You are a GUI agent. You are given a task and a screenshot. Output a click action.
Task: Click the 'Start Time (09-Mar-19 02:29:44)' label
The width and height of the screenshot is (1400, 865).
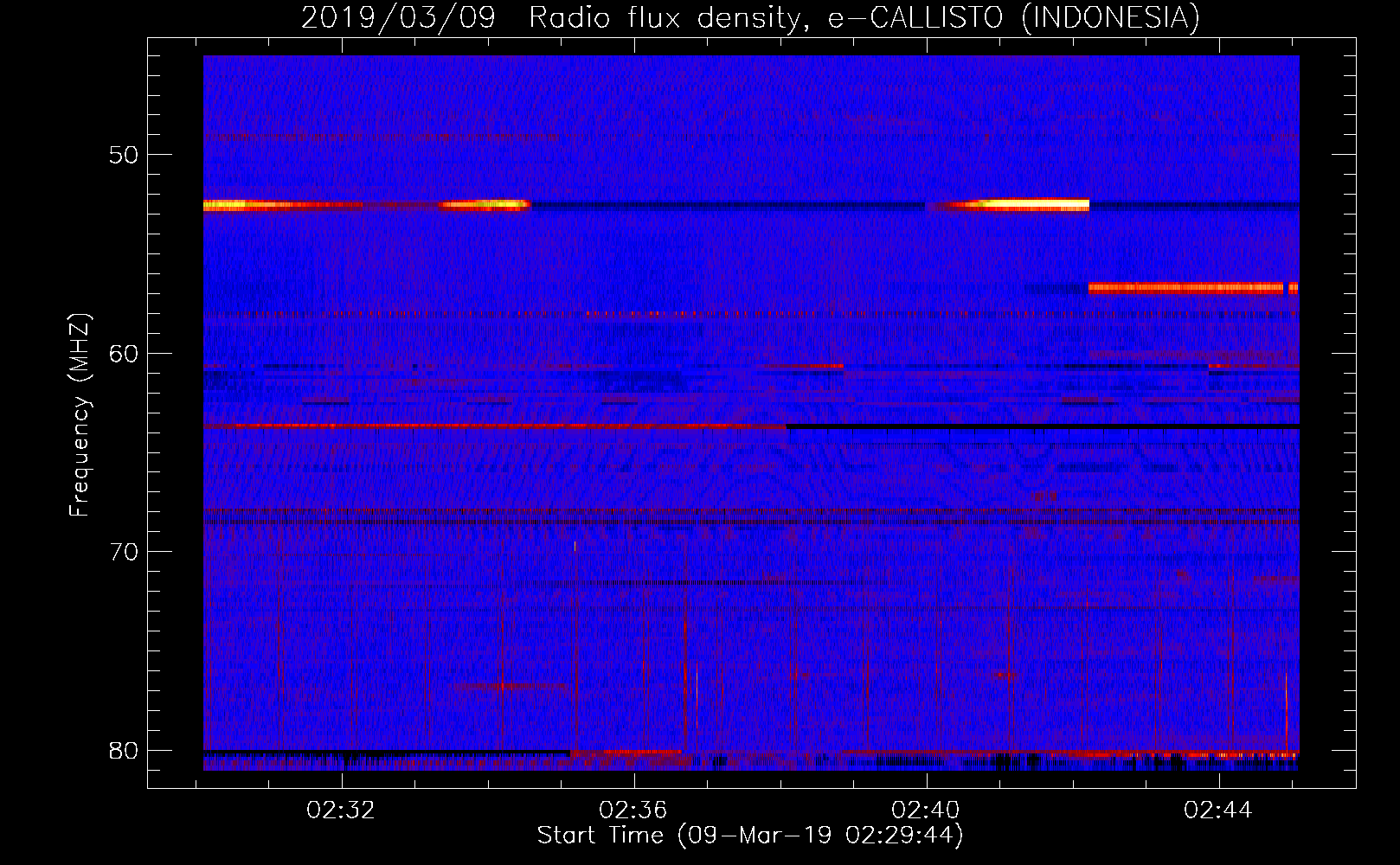click(x=750, y=836)
